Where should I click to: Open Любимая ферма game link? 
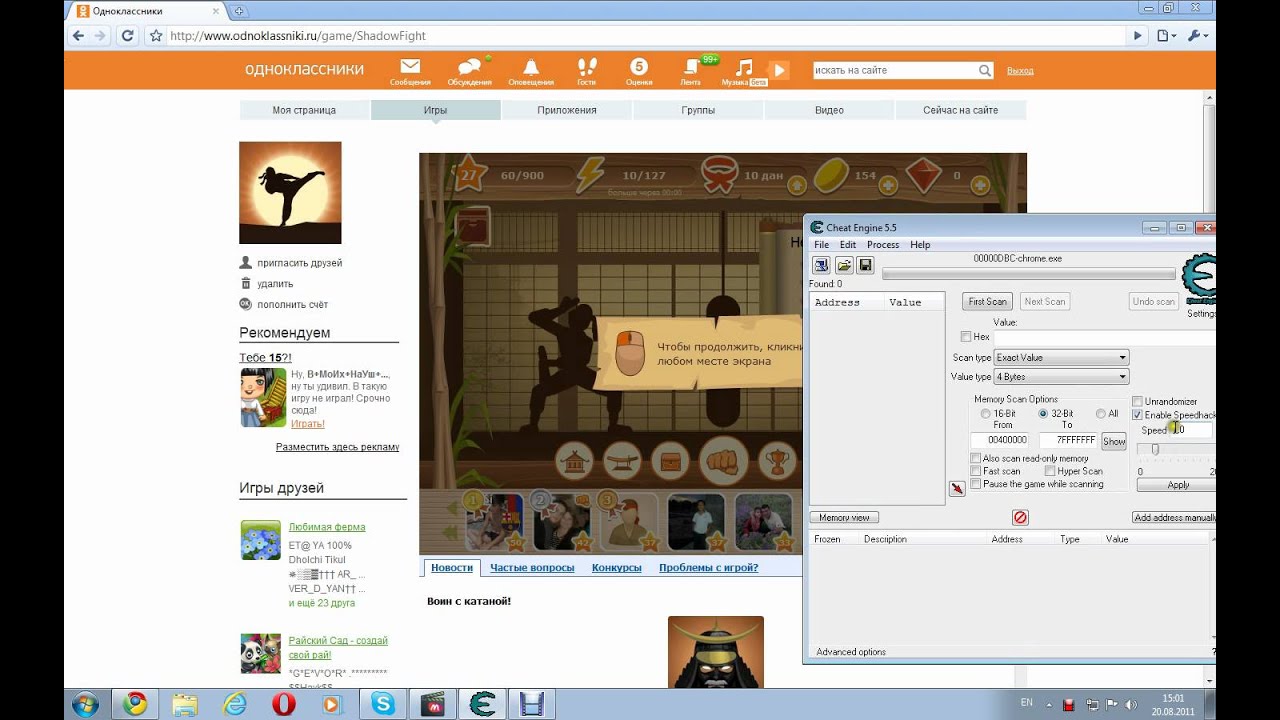pos(326,527)
